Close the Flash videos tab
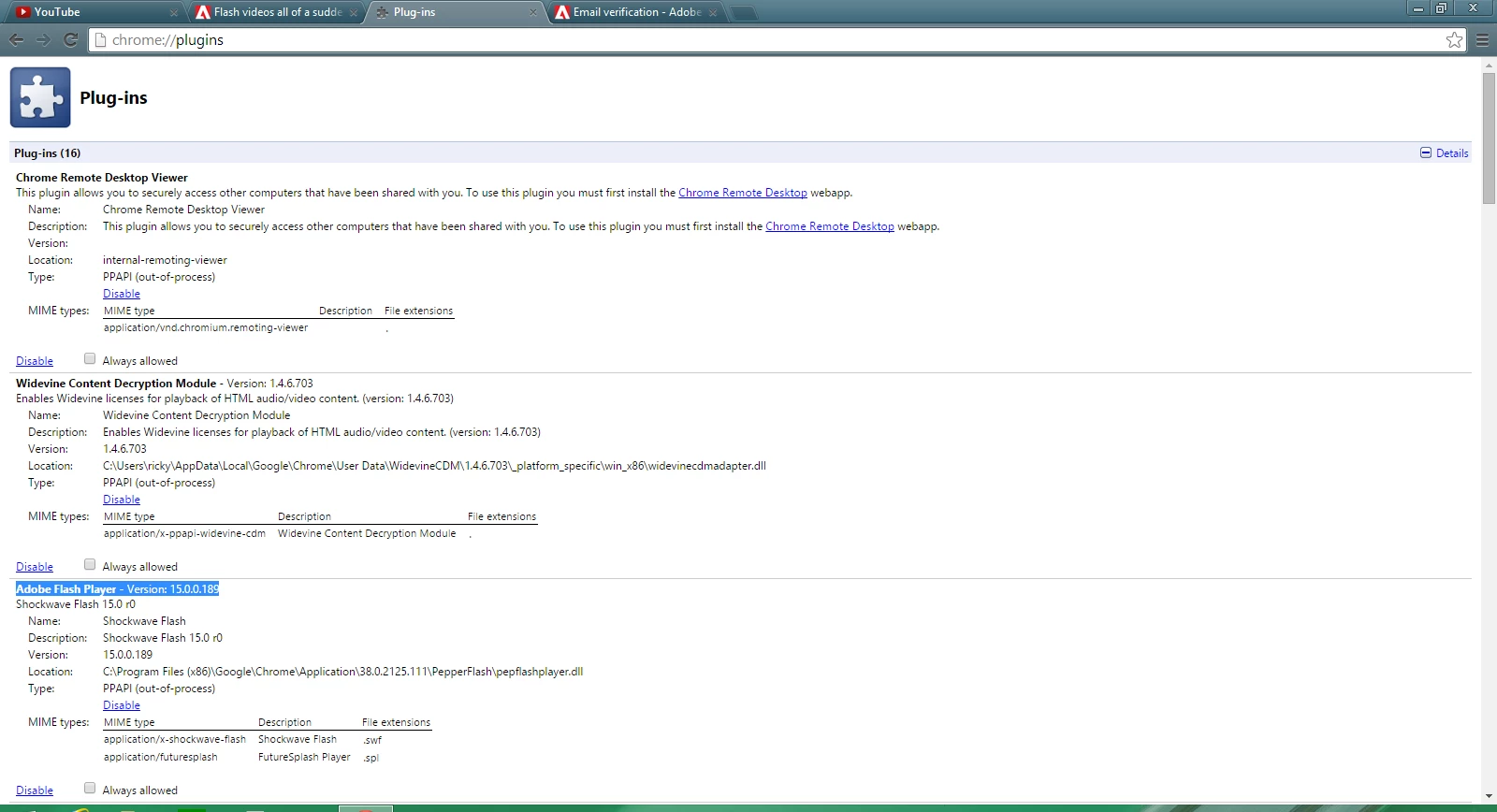Screen dimensions: 1497x812 click(x=353, y=13)
